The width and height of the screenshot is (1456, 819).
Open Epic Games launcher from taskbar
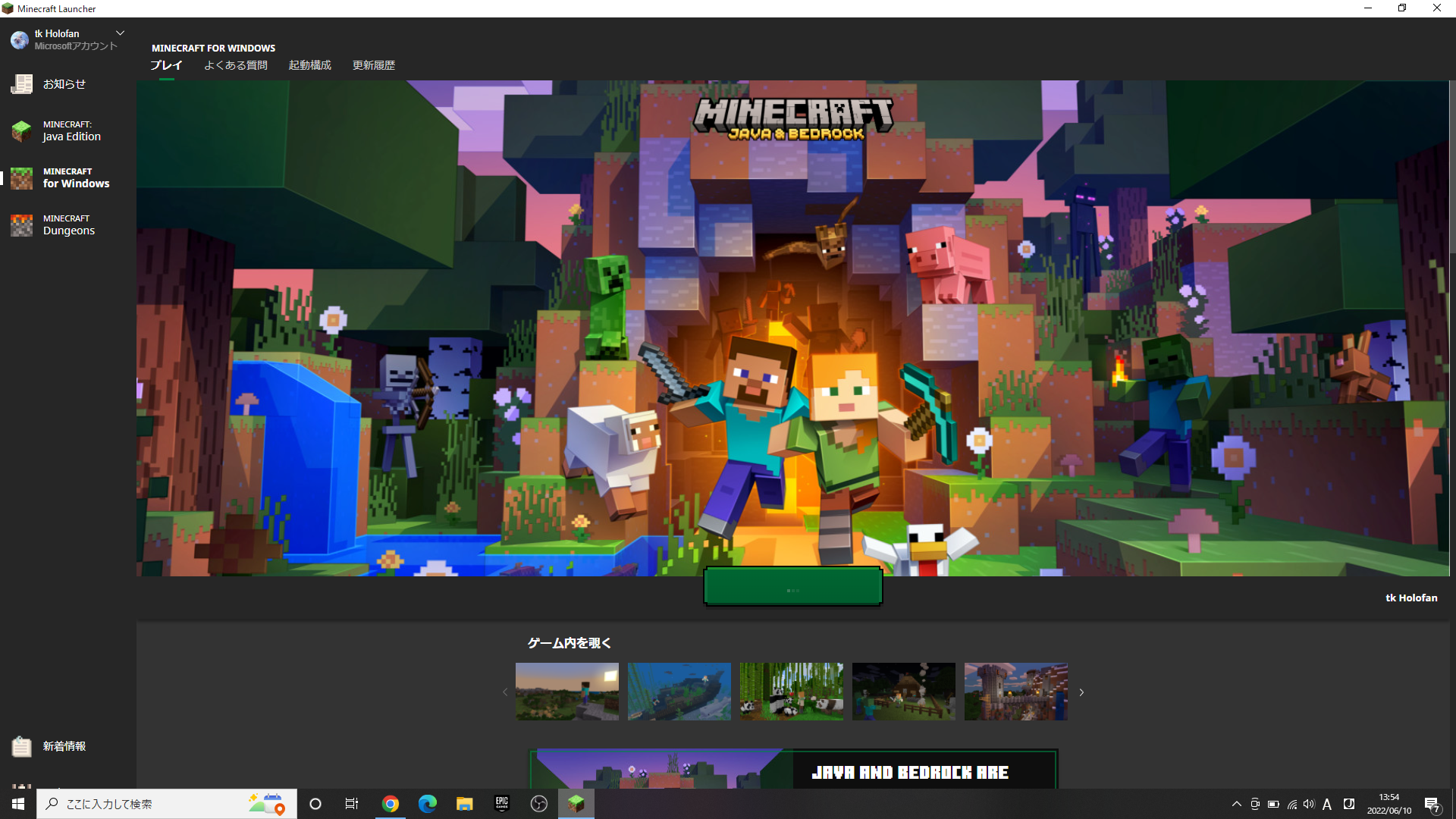click(502, 804)
